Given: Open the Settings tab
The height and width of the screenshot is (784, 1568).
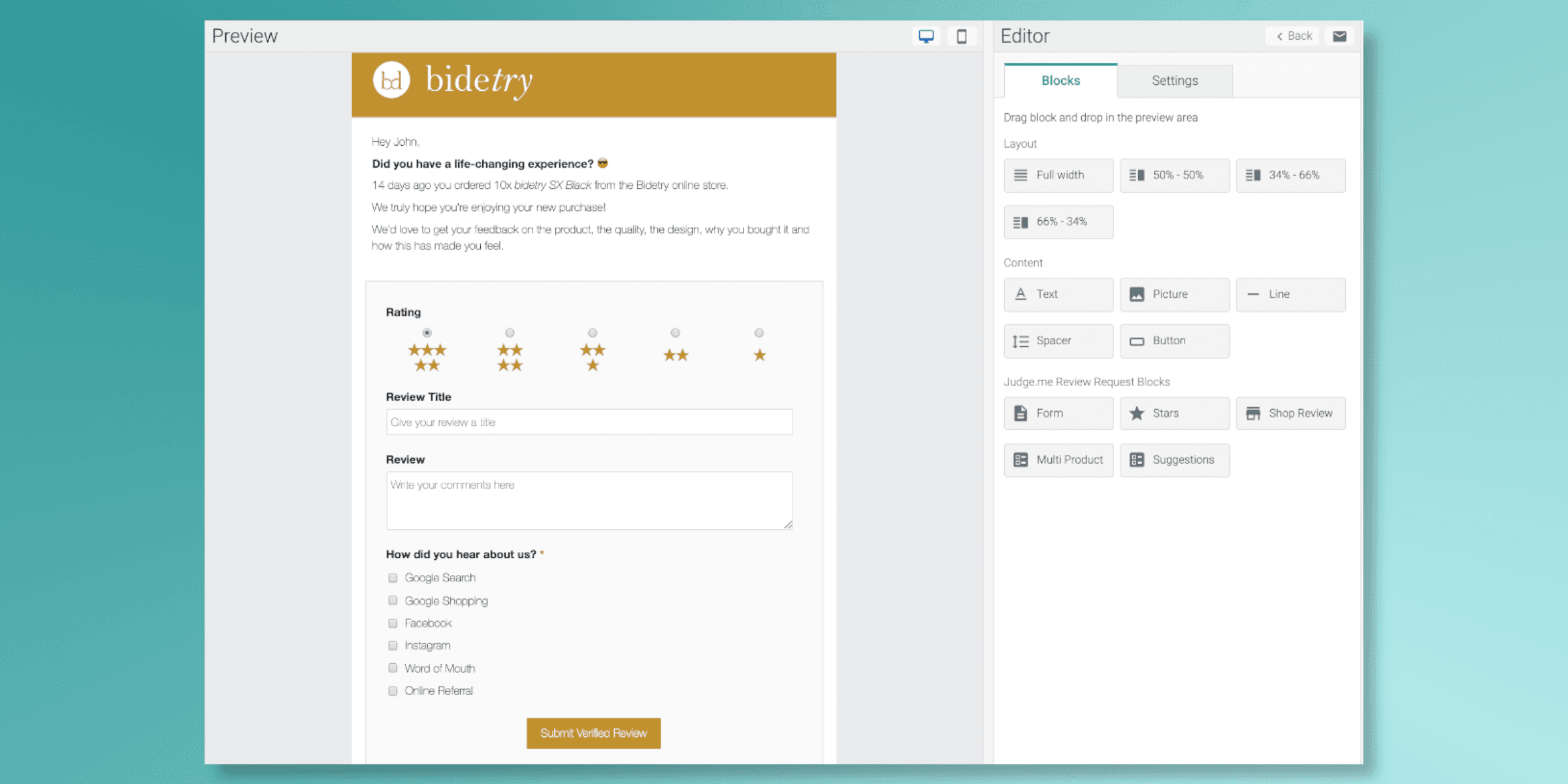Looking at the screenshot, I should tap(1174, 81).
